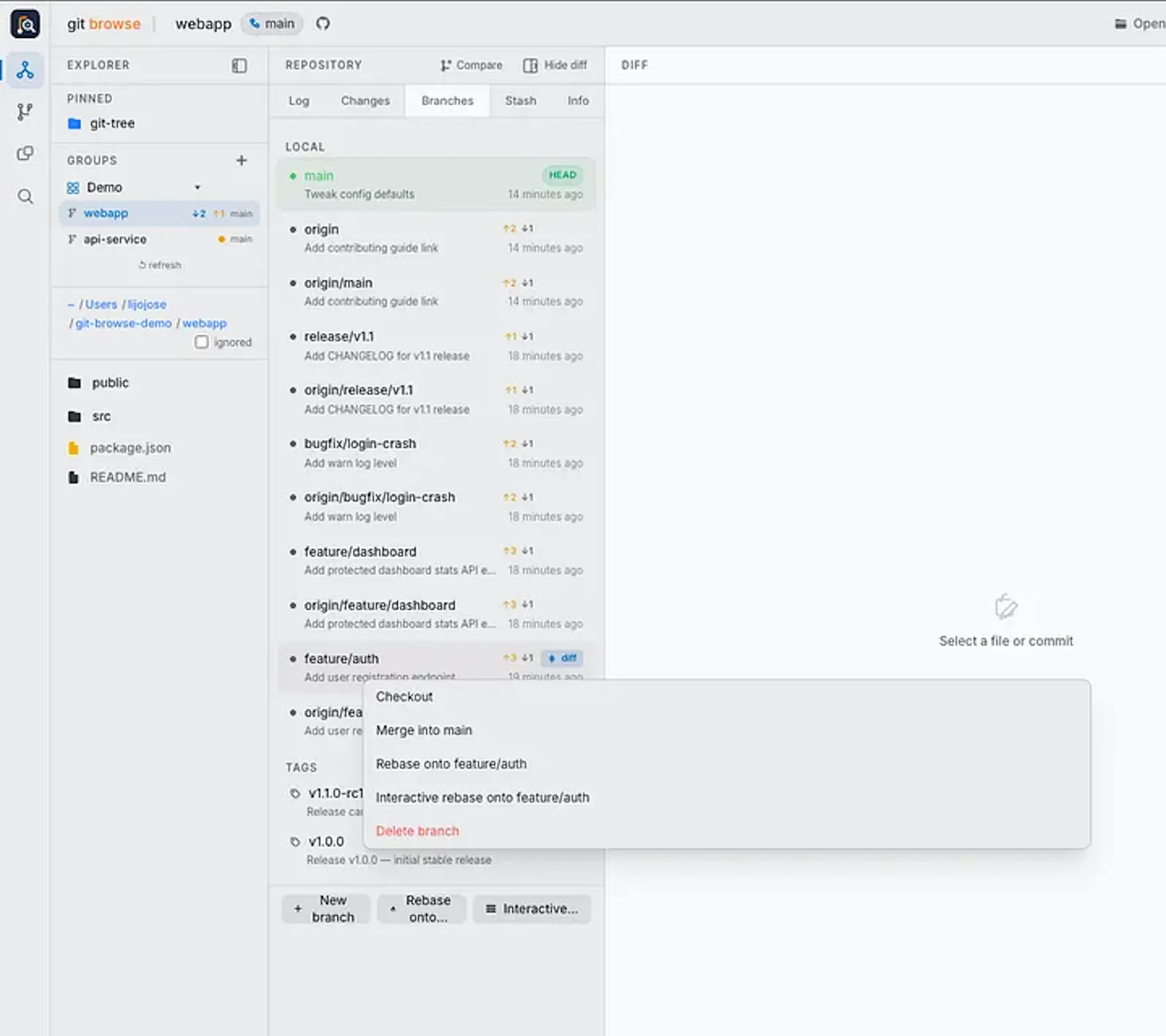Select the release/v1.1 branch
This screenshot has height=1036, width=1166.
[436, 346]
